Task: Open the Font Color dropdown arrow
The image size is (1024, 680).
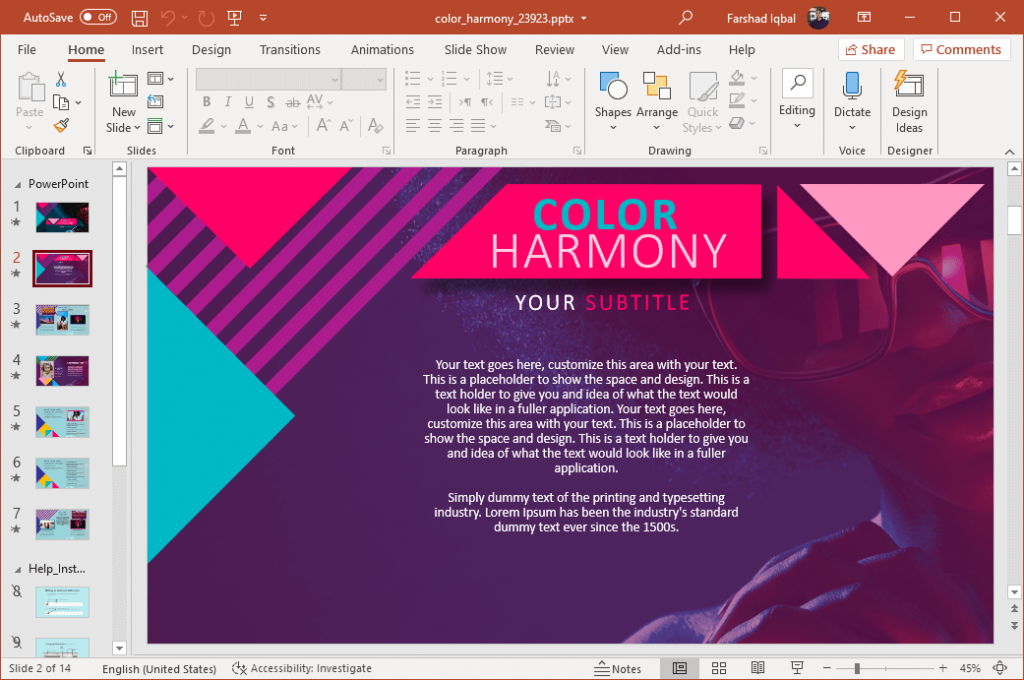Action: tap(259, 127)
